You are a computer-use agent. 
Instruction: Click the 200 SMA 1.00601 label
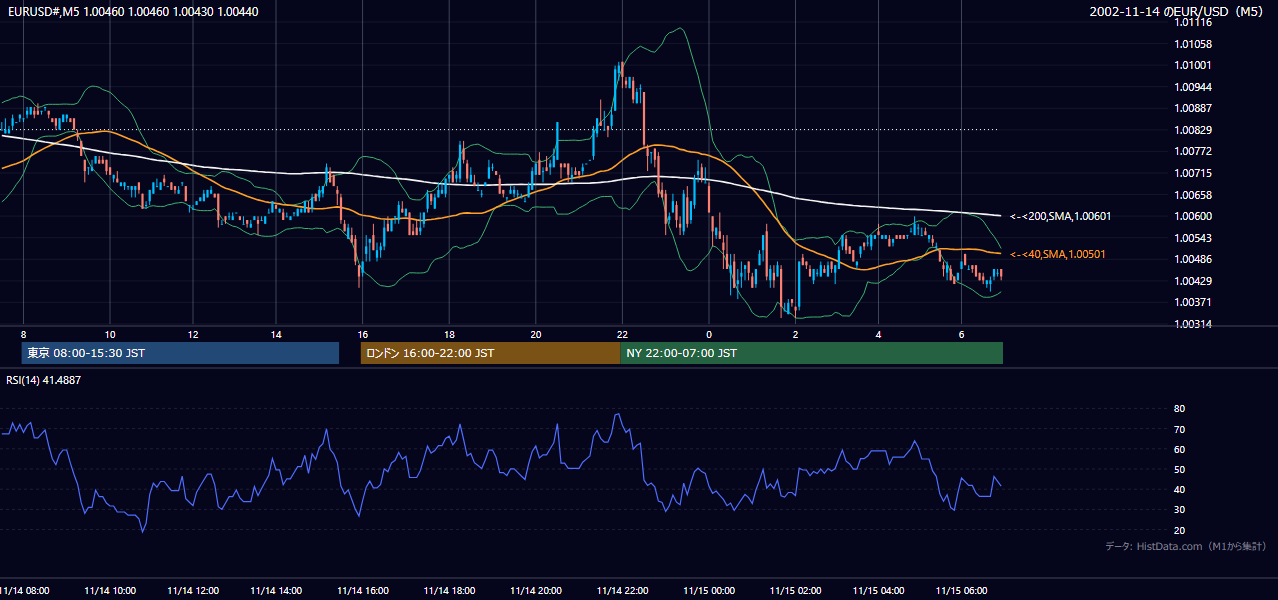coord(1061,216)
